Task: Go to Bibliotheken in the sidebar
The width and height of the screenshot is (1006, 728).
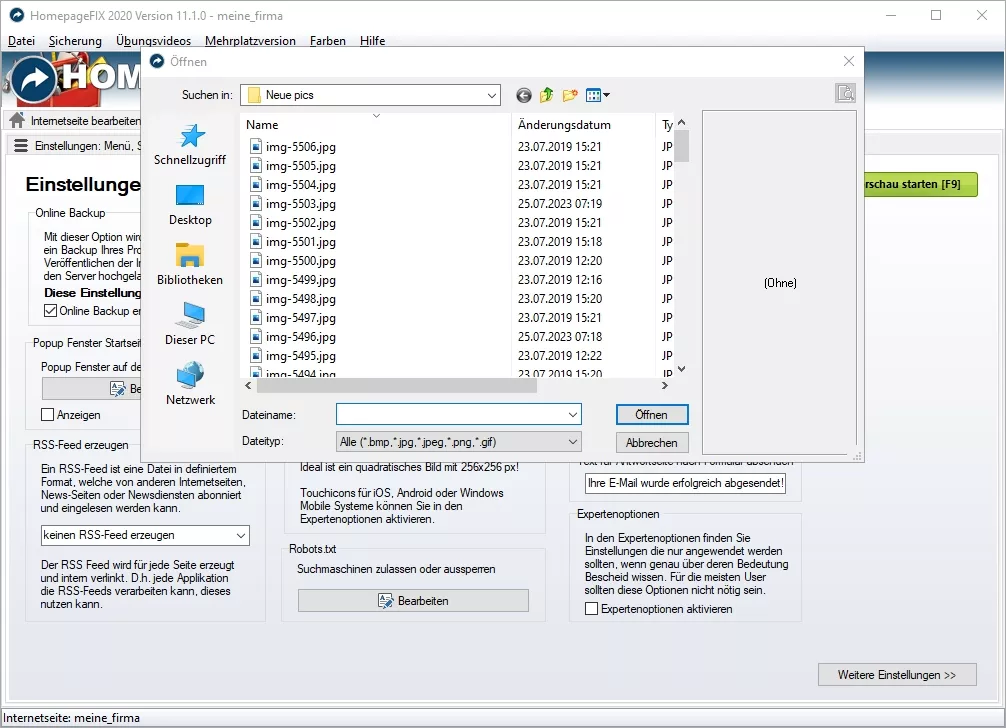Action: [190, 264]
